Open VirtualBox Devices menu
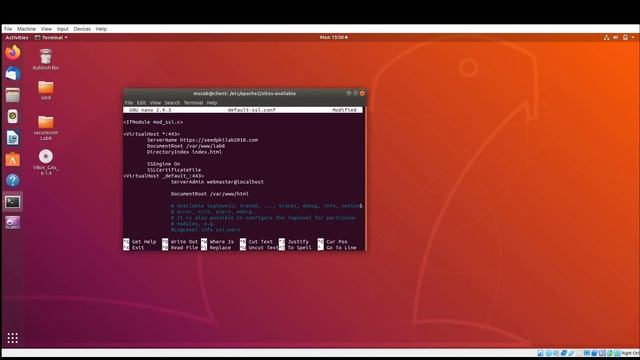This screenshot has height=360, width=640. (82, 29)
